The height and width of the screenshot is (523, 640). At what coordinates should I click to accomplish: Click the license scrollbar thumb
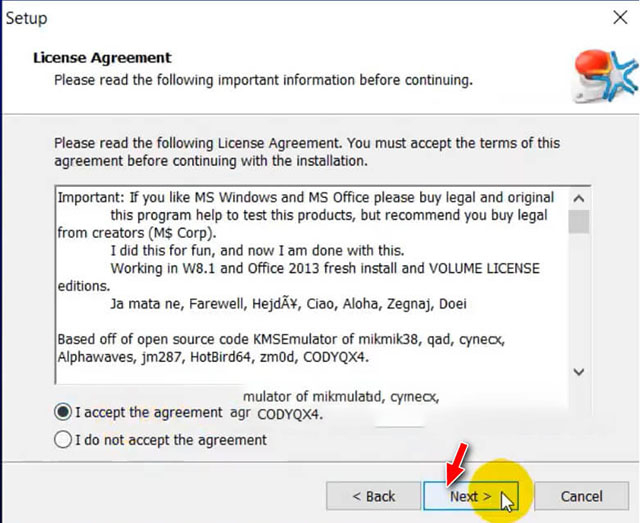(x=579, y=221)
